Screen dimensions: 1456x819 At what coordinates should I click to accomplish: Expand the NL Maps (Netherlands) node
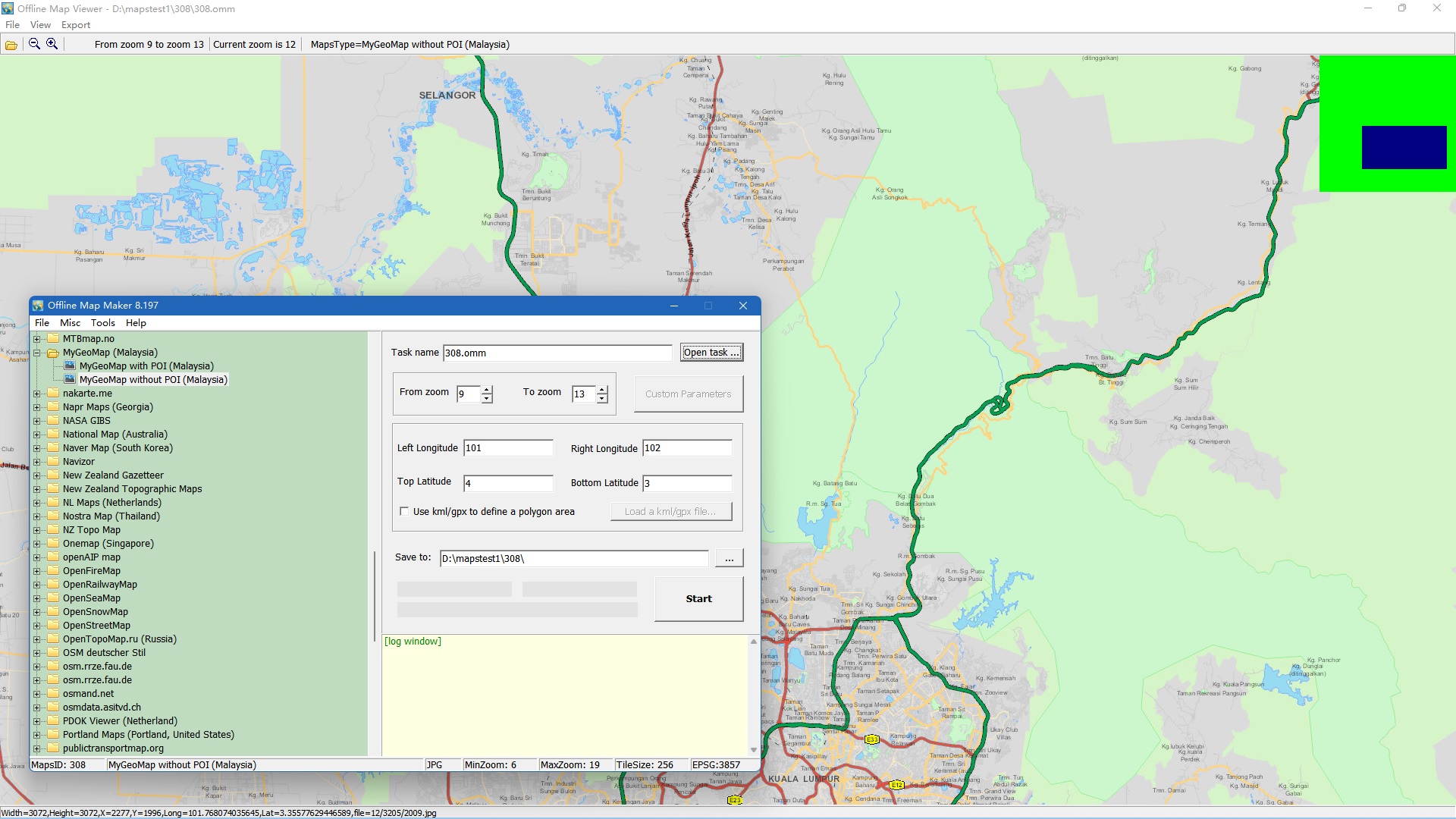coord(36,503)
